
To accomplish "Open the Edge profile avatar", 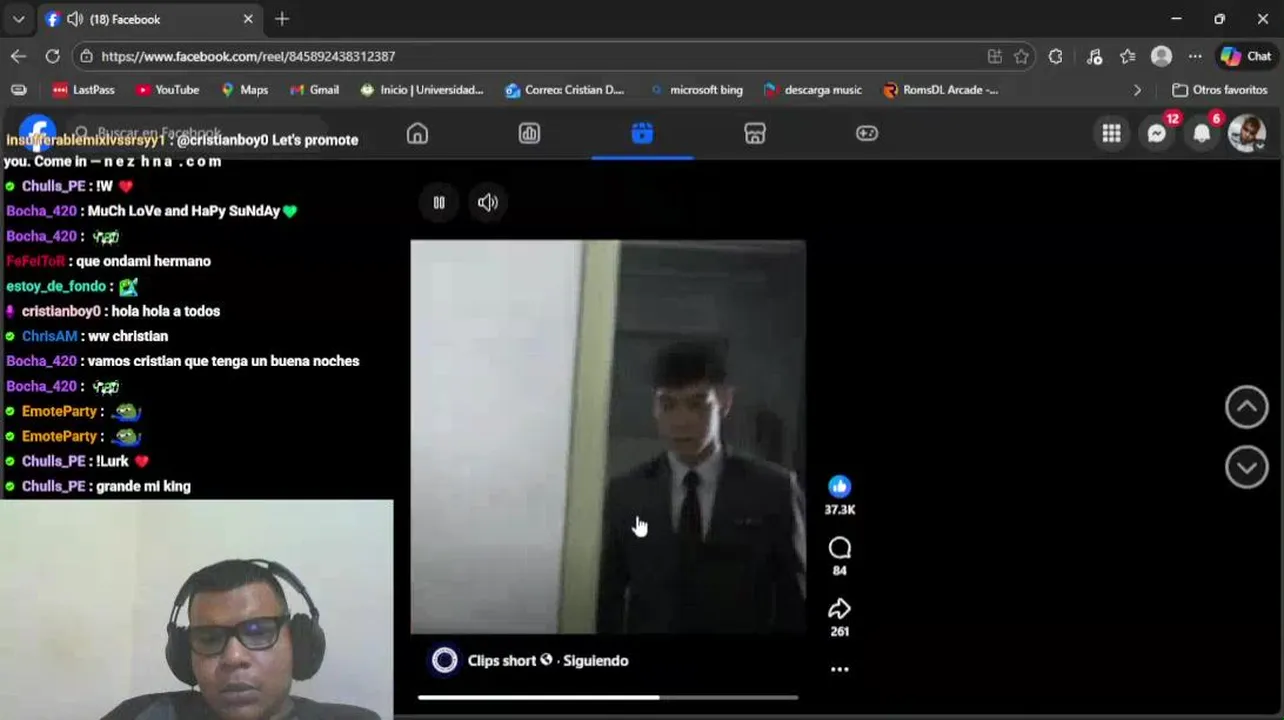I will coord(1161,57).
